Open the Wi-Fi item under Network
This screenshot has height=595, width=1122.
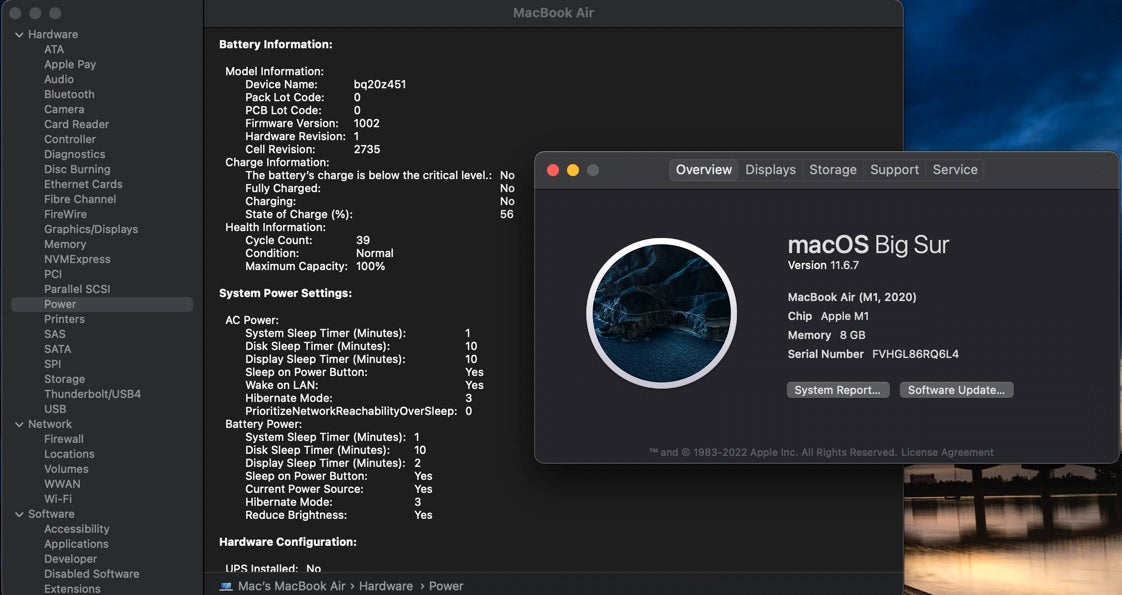tap(58, 499)
